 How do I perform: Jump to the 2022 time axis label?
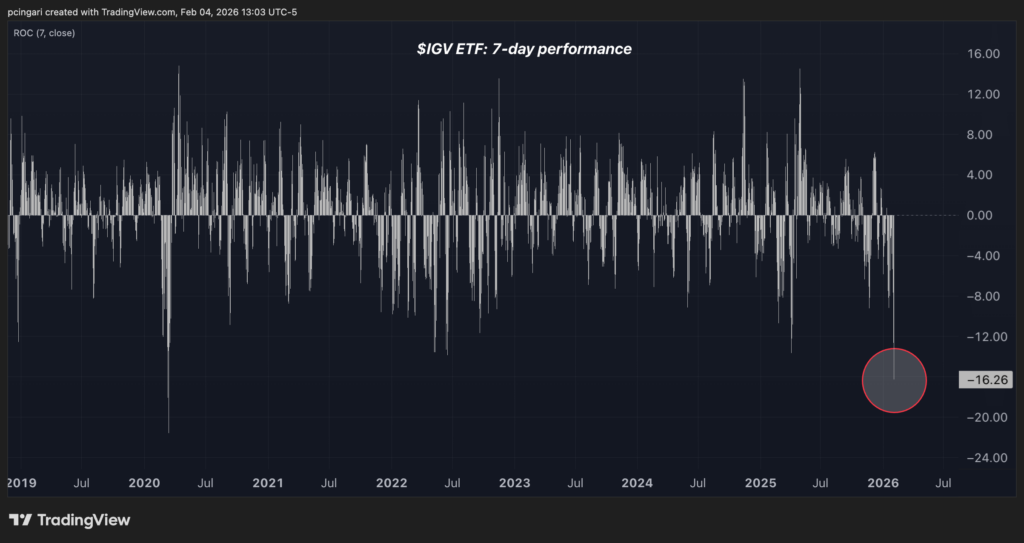coord(391,483)
